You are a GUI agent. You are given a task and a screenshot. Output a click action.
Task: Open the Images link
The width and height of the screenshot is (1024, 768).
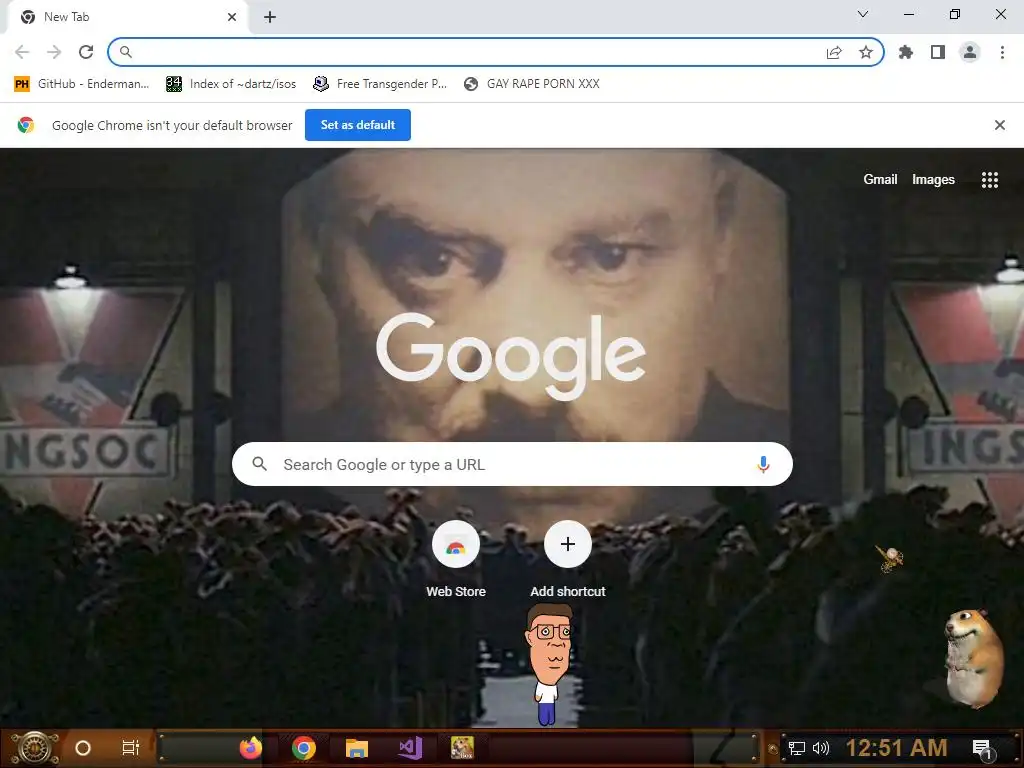[933, 180]
